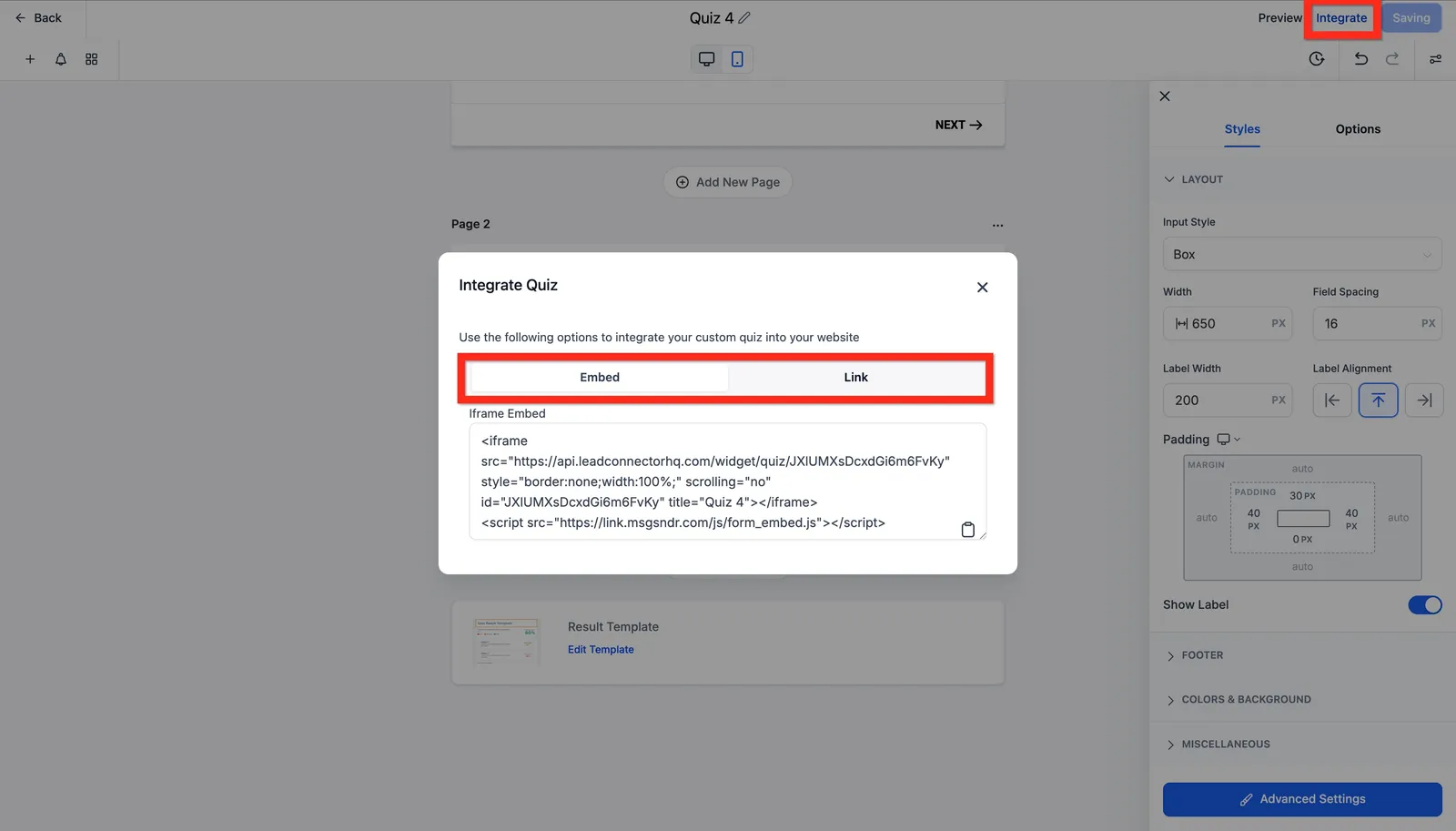Open the grid layout icon in toolbar
The width and height of the screenshot is (1456, 831).
[91, 59]
